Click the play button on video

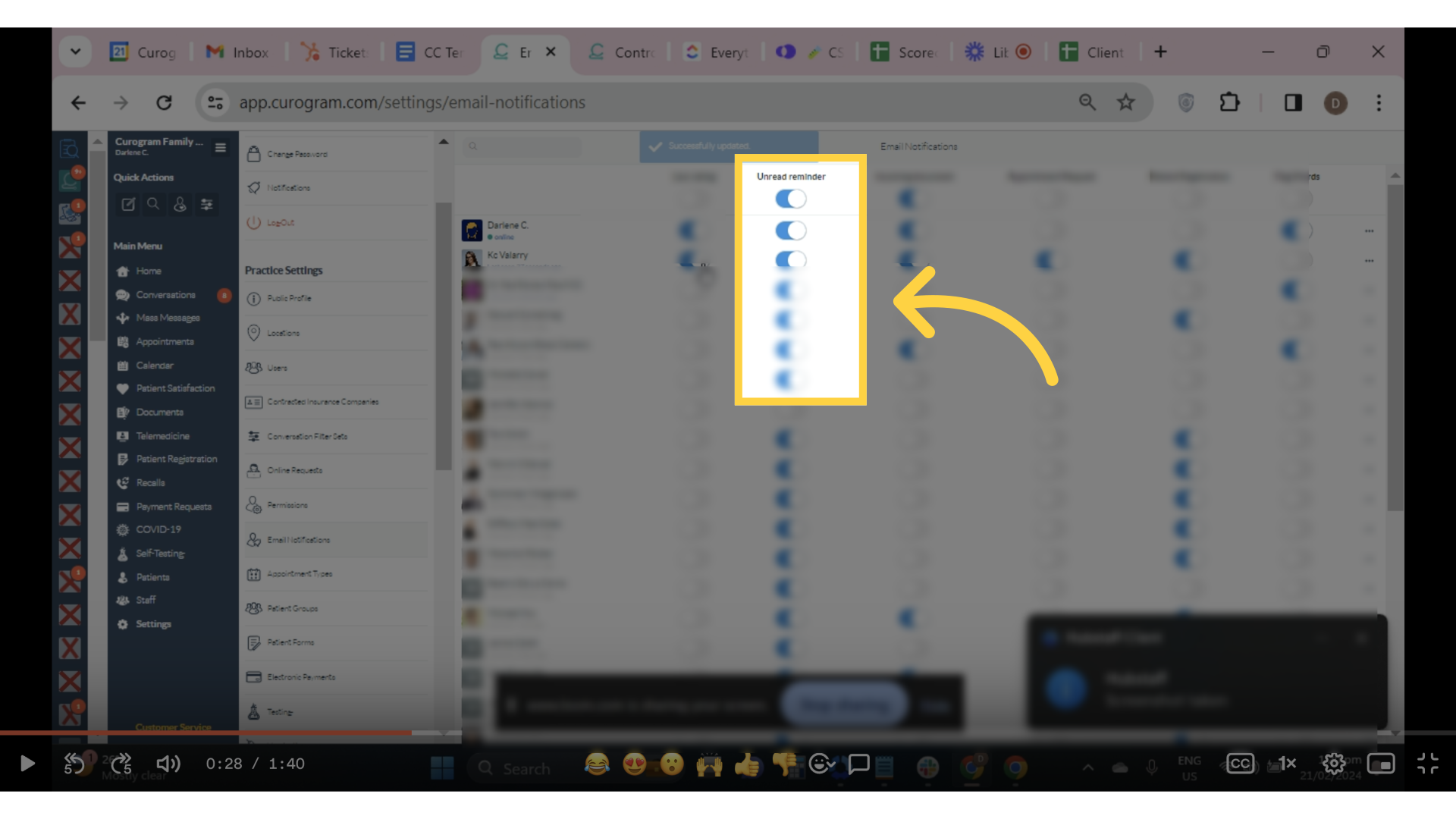[27, 764]
